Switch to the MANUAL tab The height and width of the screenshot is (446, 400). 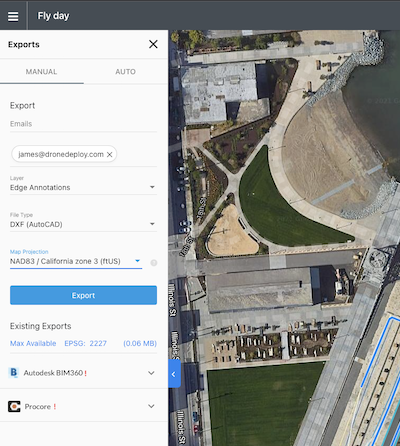42,72
